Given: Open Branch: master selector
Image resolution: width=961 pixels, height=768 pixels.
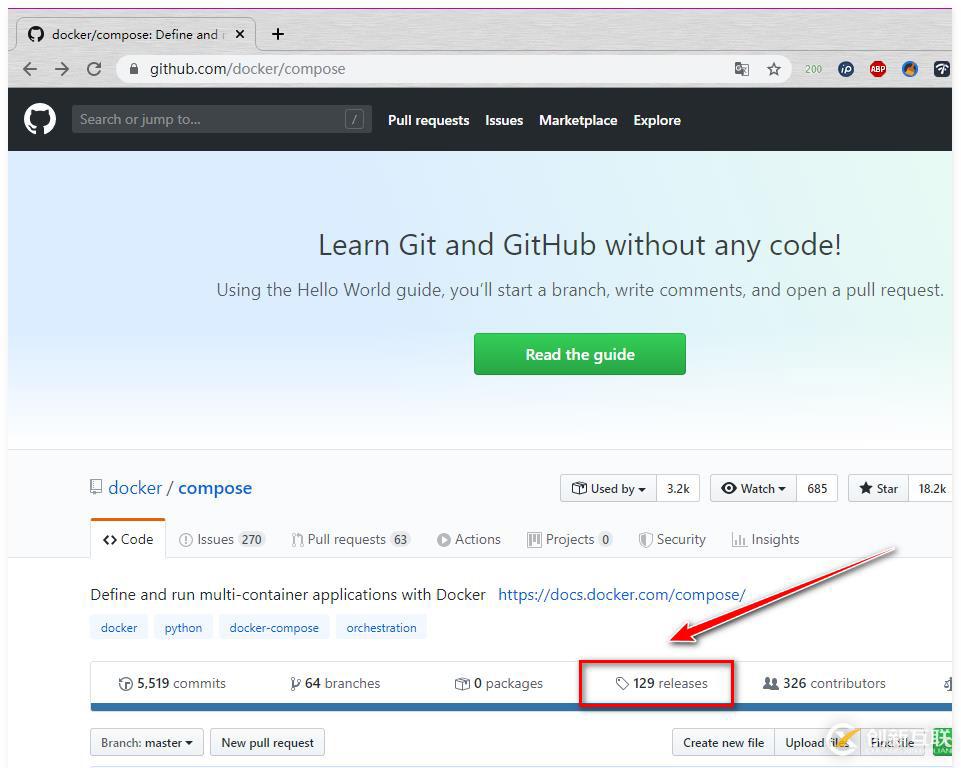Looking at the screenshot, I should coord(146,742).
